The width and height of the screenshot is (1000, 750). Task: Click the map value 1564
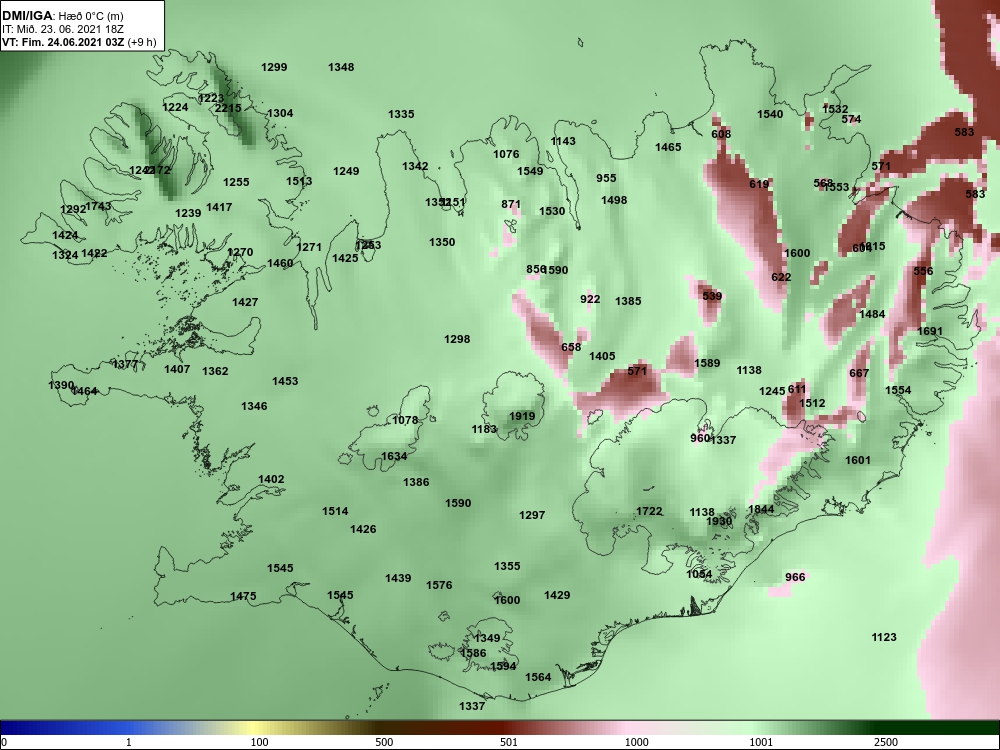538,677
